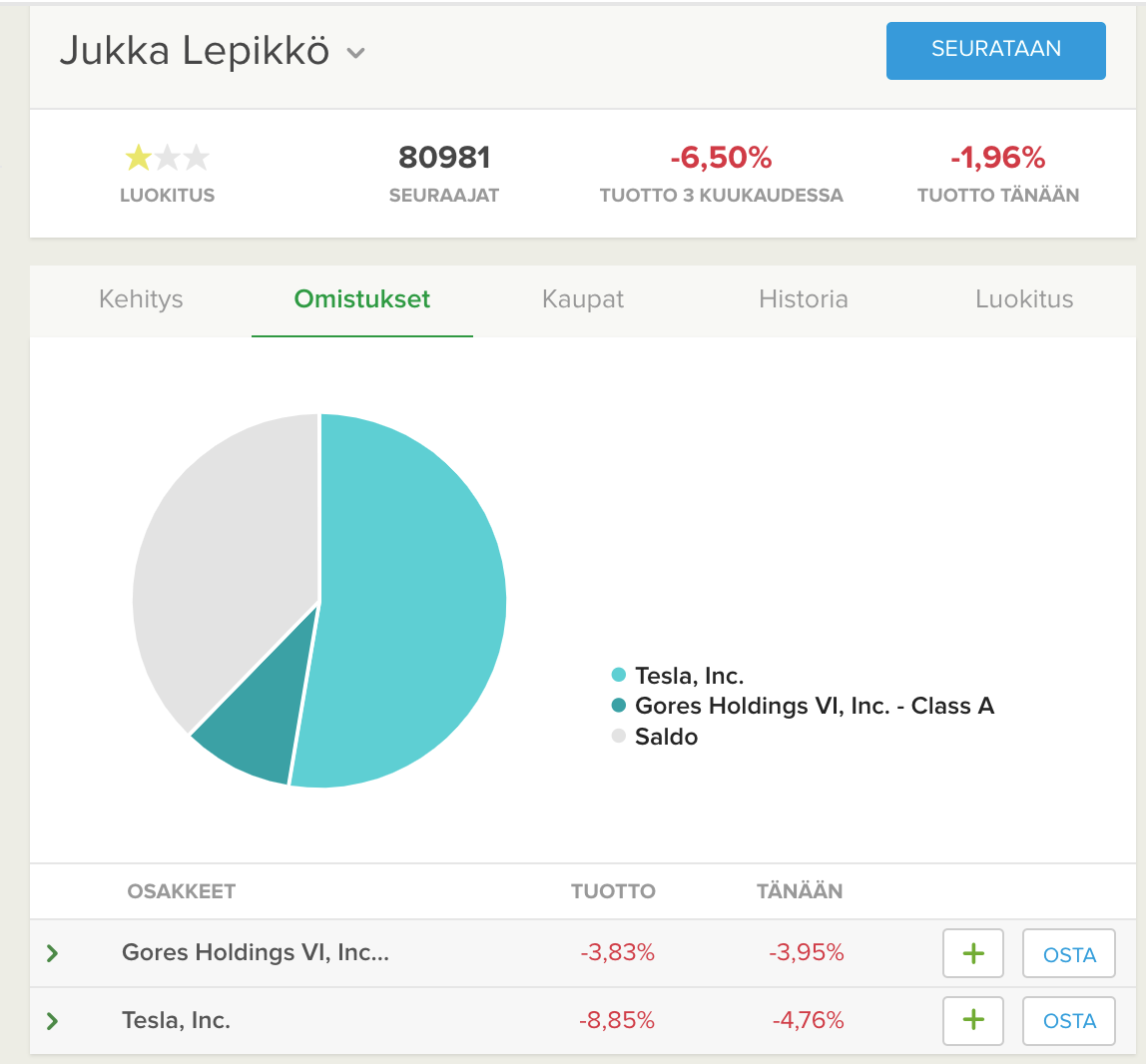The height and width of the screenshot is (1064, 1146).
Task: Open dropdown next to Jukka Lepikkö name
Action: pyautogui.click(x=355, y=53)
